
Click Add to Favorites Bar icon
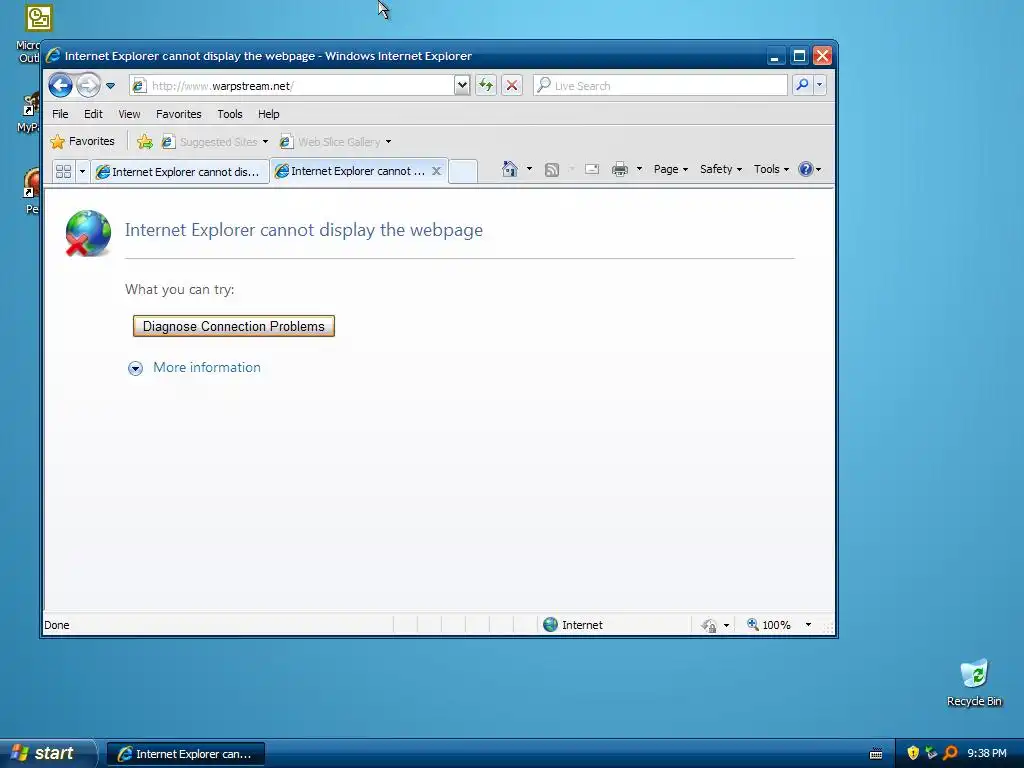click(145, 141)
